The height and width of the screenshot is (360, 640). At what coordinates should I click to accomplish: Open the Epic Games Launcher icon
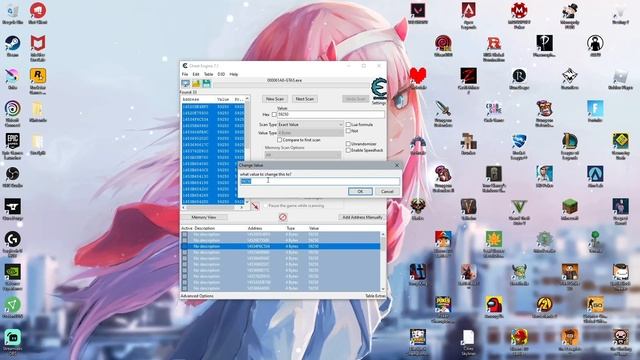click(13, 141)
